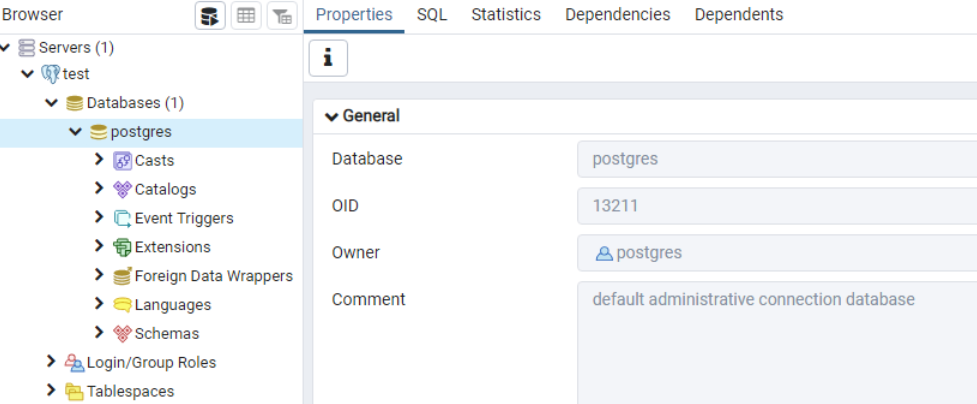977x404 pixels.
Task: Expand the Catalogs tree node
Action: pos(99,188)
